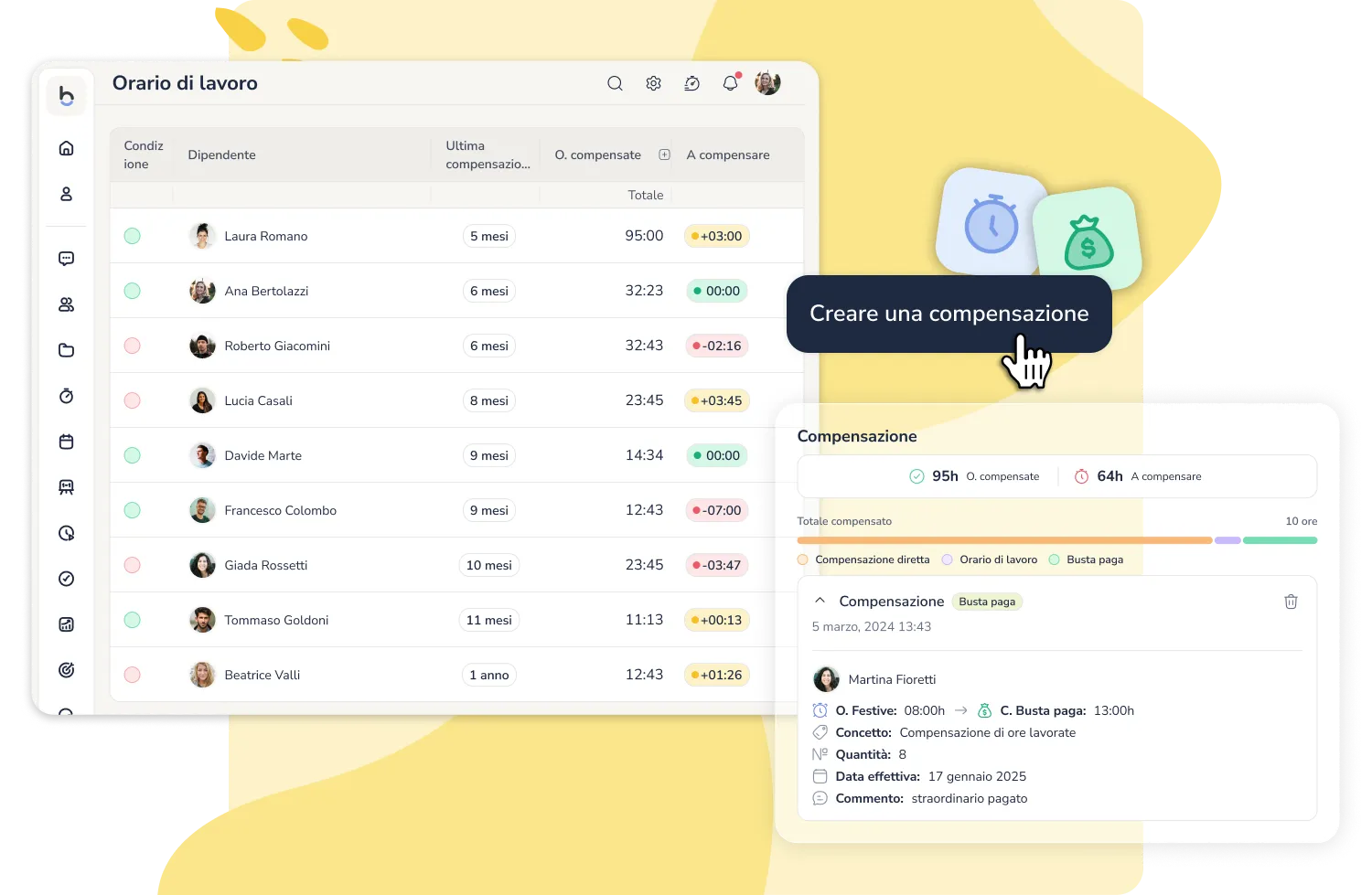The width and height of the screenshot is (1372, 895).
Task: Collapse the Compensazione Busta paga card
Action: (x=820, y=601)
